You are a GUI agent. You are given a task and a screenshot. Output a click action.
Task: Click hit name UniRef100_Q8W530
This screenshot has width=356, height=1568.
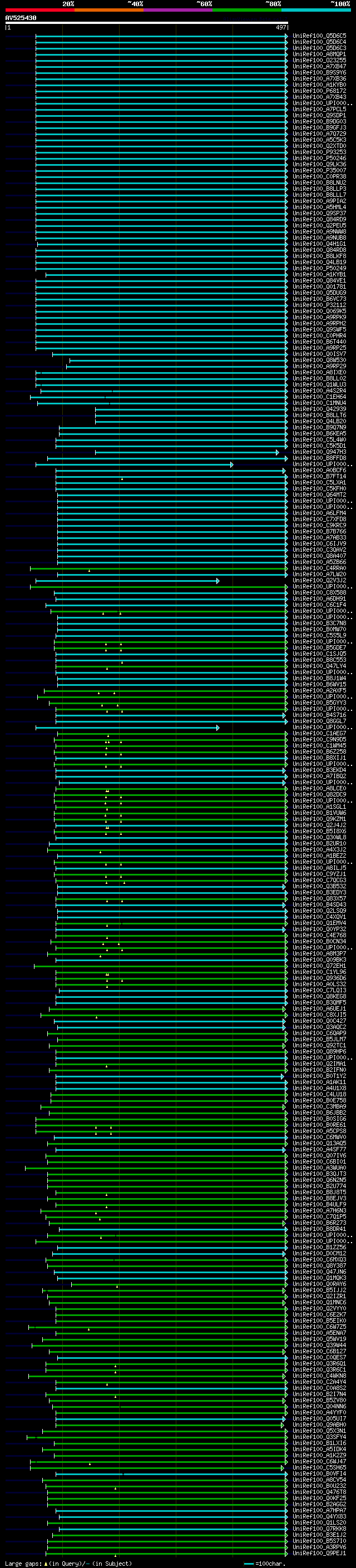319,360
